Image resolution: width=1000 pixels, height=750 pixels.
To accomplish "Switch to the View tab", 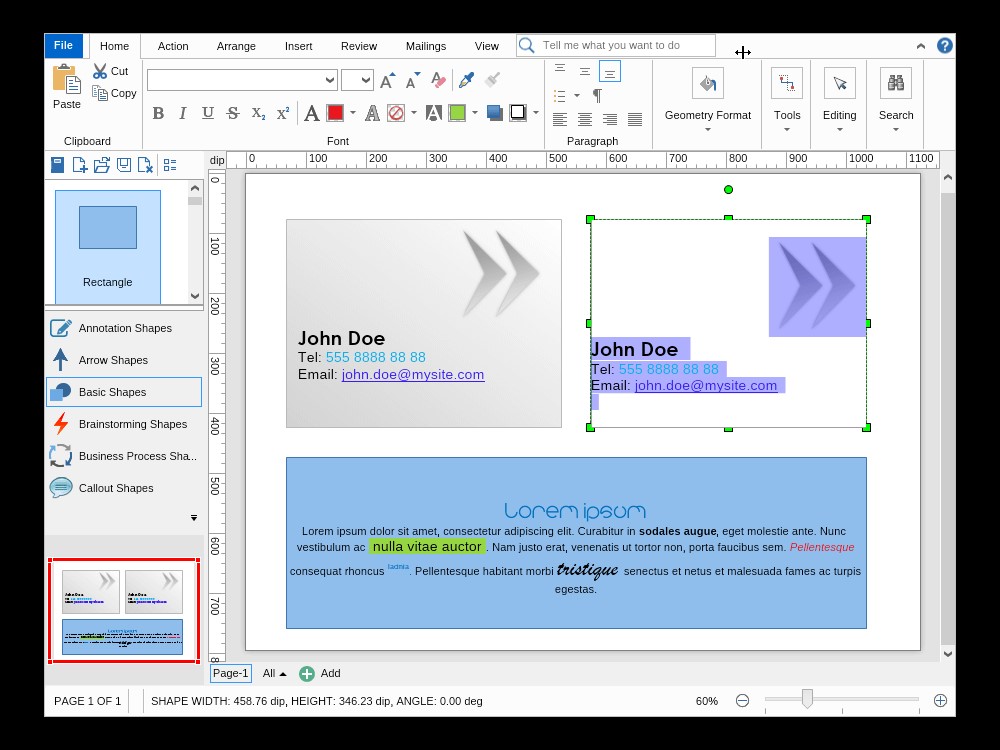I will (x=487, y=46).
